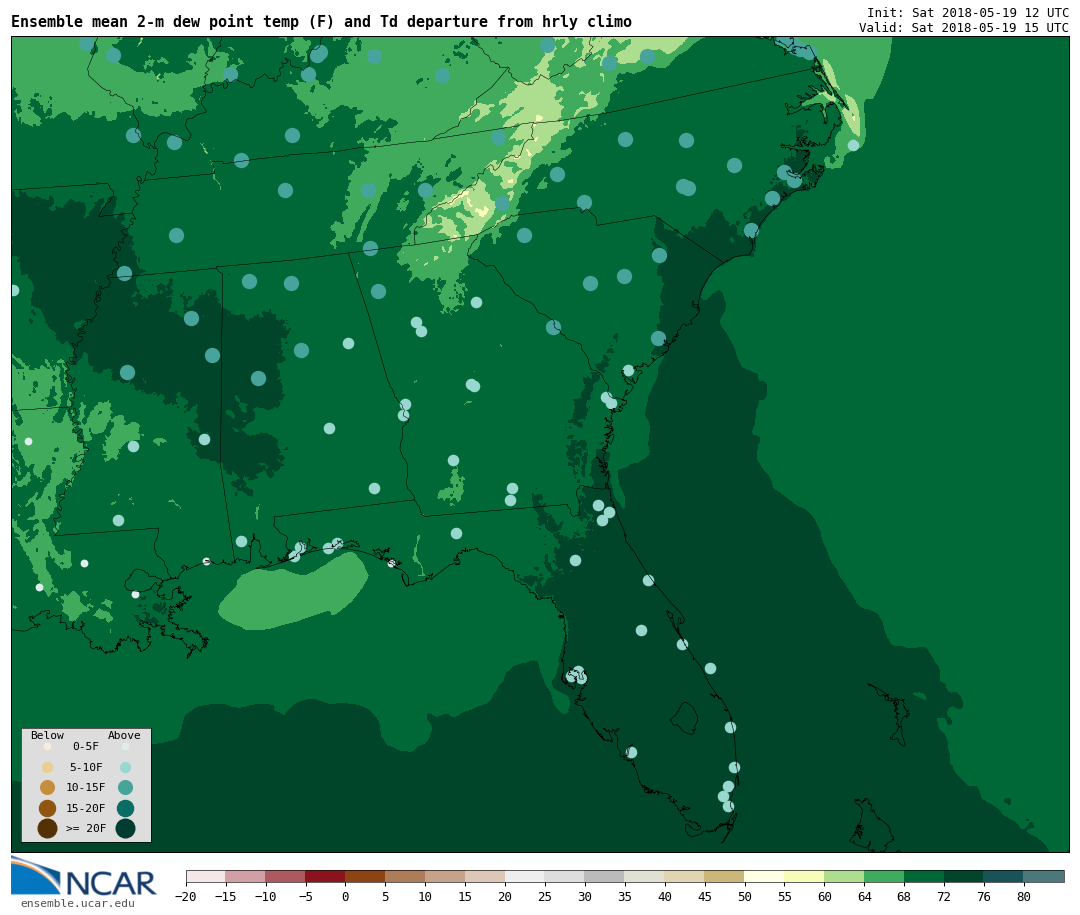
Task: Pick the 20 to 25 white colorbar swatch
Action: 526,876
